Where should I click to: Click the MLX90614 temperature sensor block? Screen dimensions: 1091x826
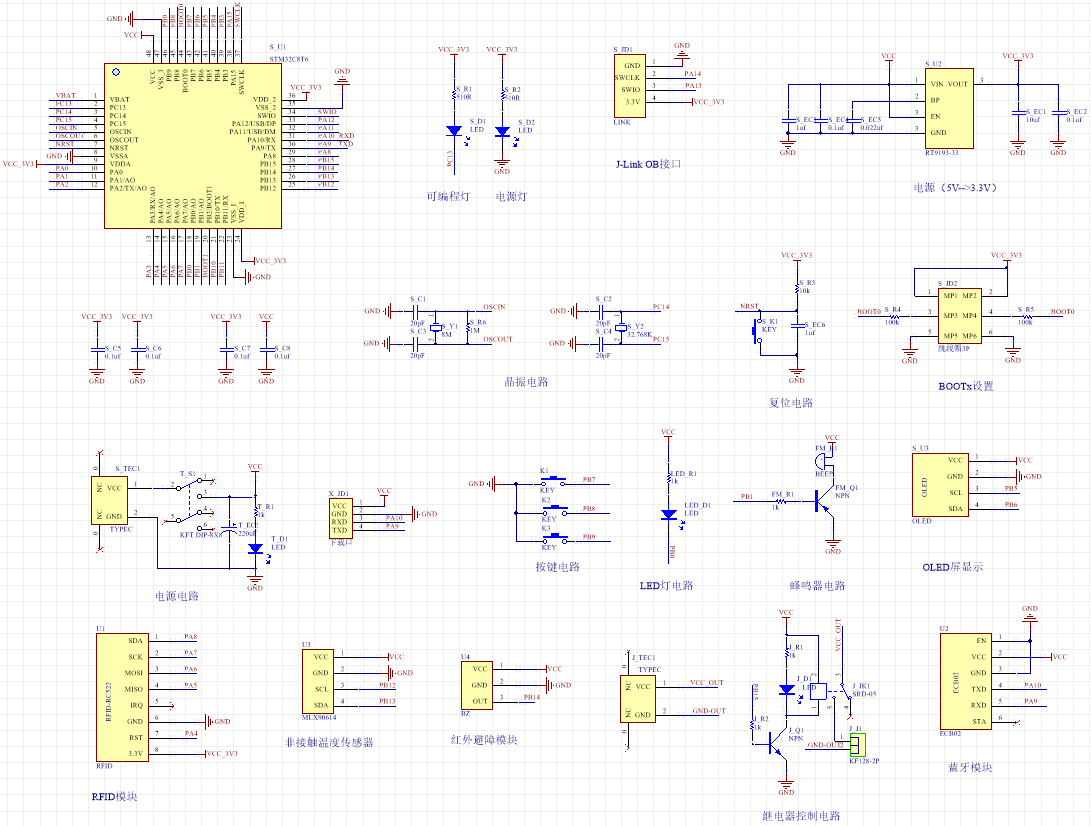tap(319, 681)
